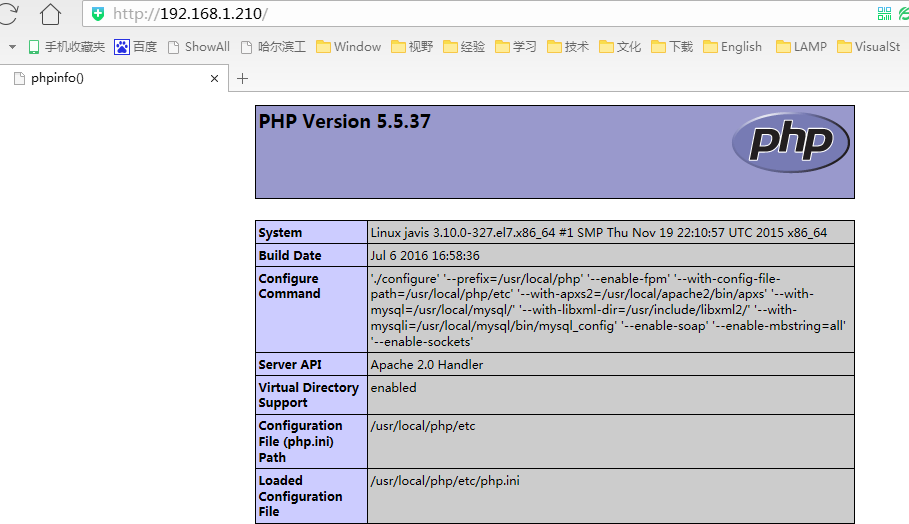Click the Apache 2.0 Handler value
909x524 pixels.
coord(427,365)
